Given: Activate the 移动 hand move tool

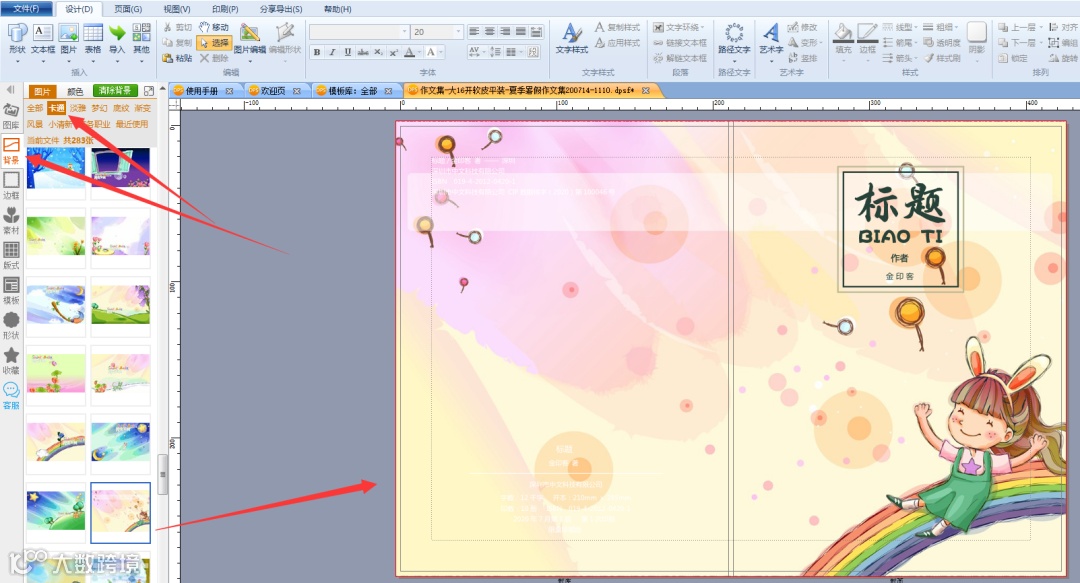Looking at the screenshot, I should coord(214,27).
